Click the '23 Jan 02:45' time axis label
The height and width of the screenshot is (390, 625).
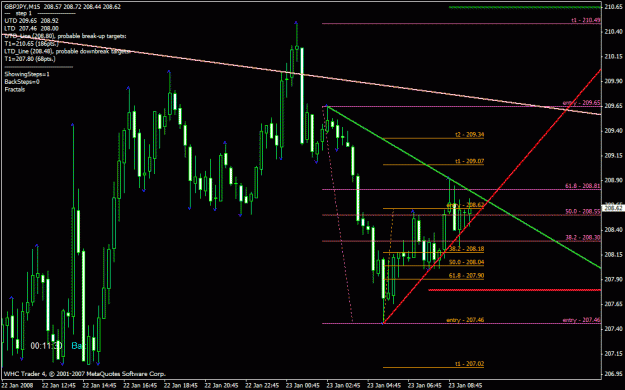[343, 385]
